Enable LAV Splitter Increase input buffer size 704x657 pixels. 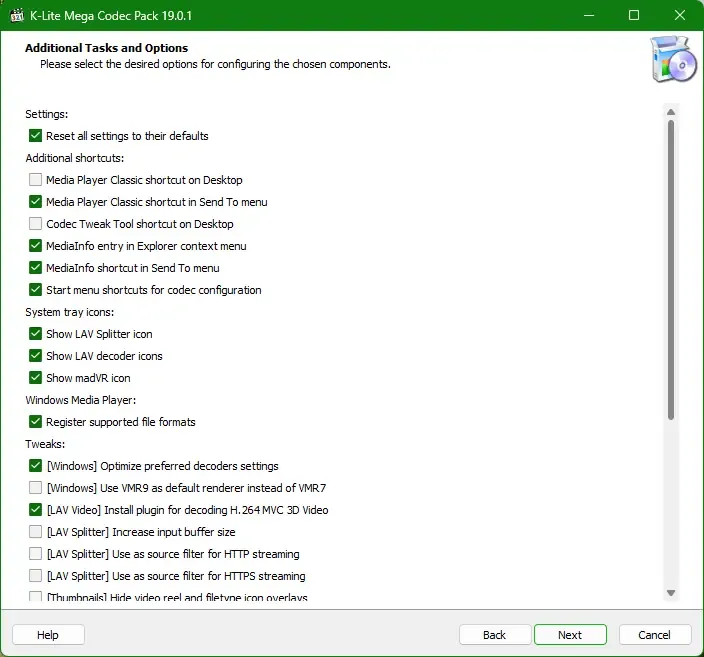point(35,532)
